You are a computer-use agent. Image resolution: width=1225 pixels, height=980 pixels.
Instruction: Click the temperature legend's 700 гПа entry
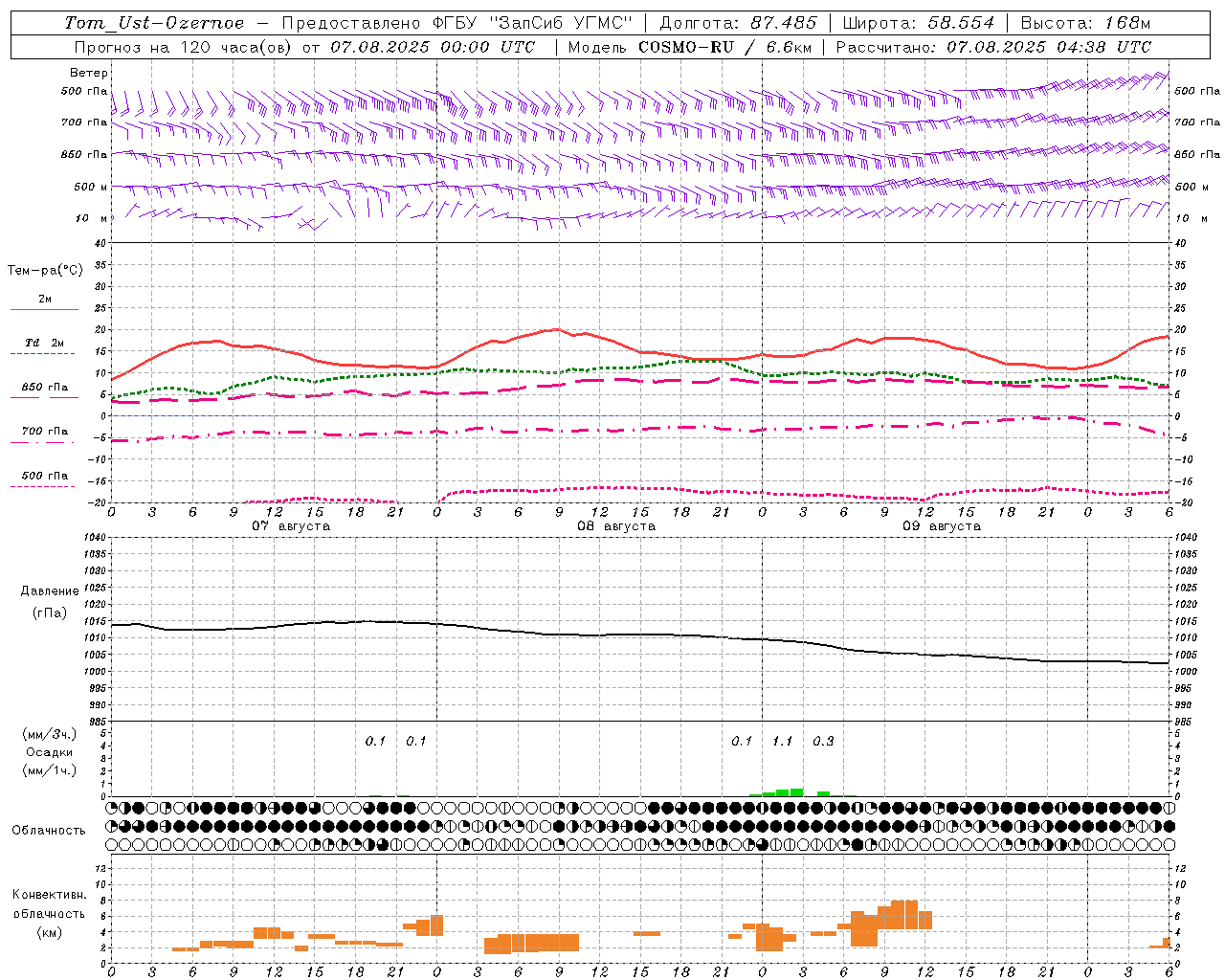point(45,432)
